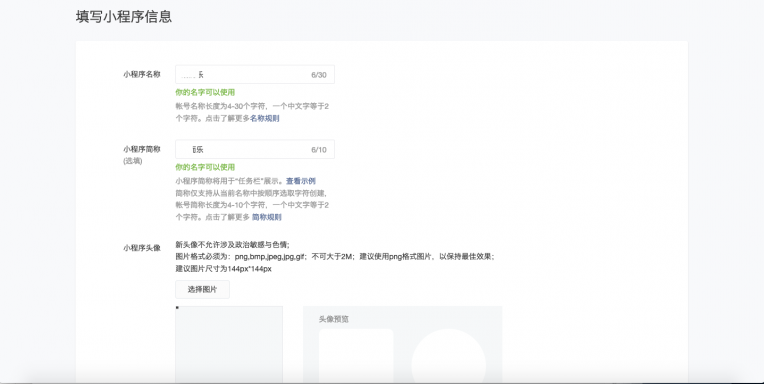Click the 6/10 character counter
The height and width of the screenshot is (384, 764).
tap(319, 150)
